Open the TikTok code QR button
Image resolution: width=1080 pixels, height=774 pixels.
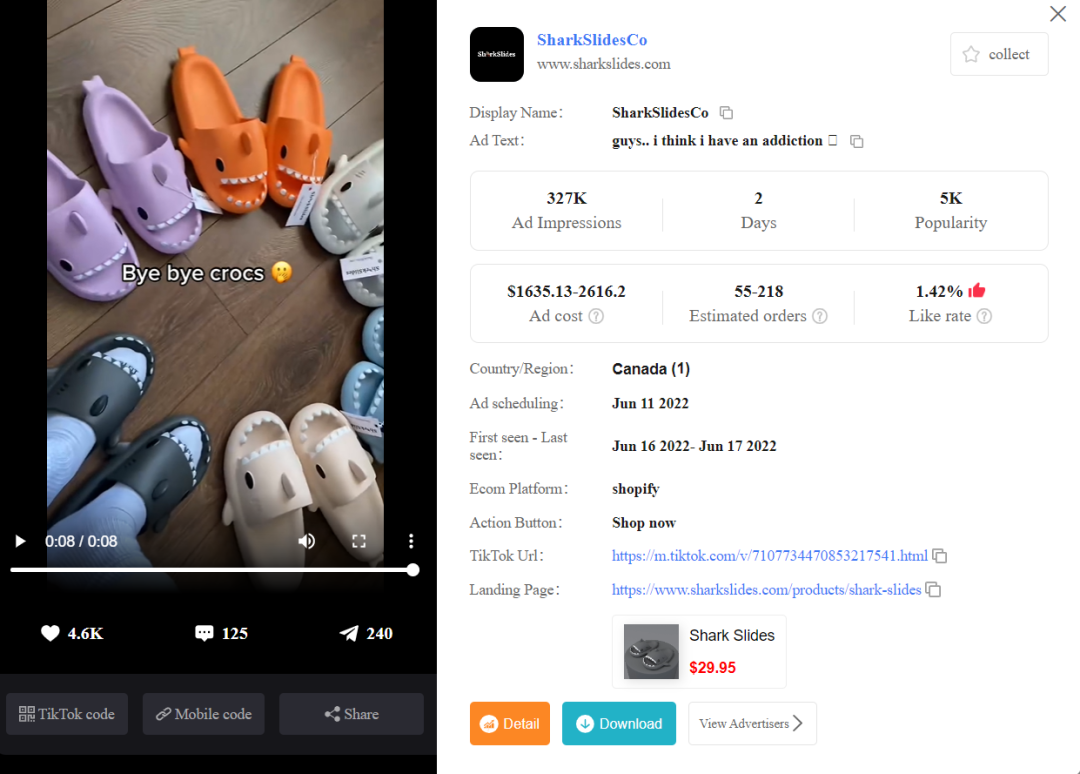point(67,714)
